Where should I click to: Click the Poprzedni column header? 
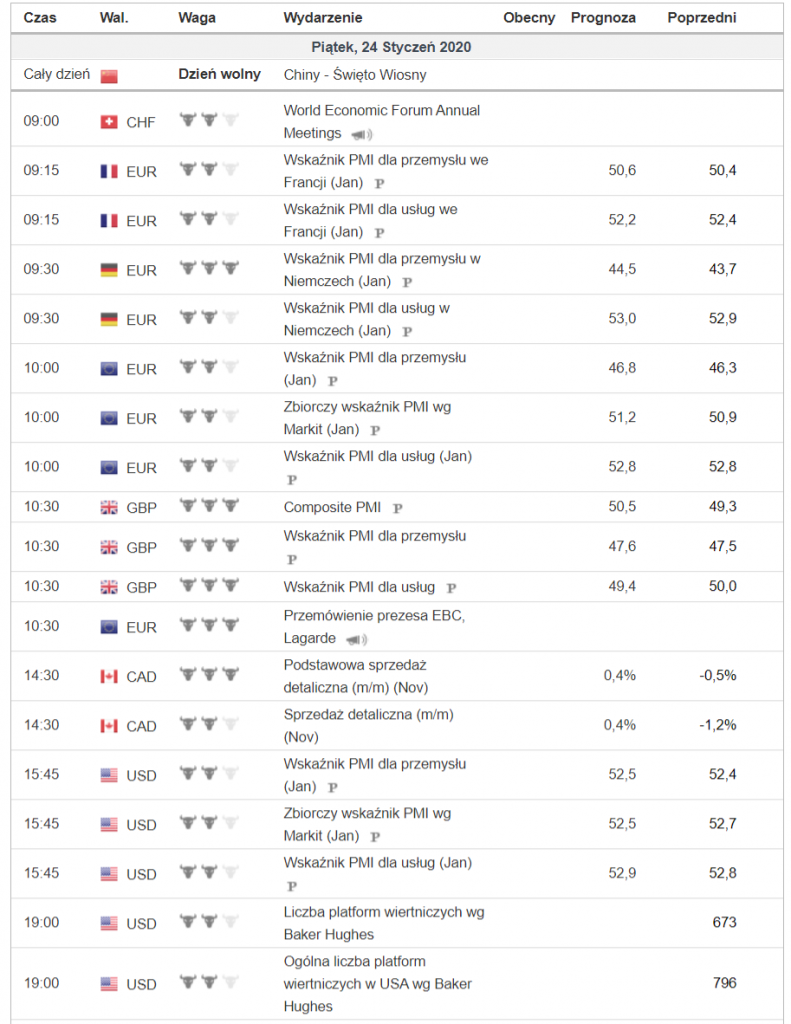click(x=701, y=18)
